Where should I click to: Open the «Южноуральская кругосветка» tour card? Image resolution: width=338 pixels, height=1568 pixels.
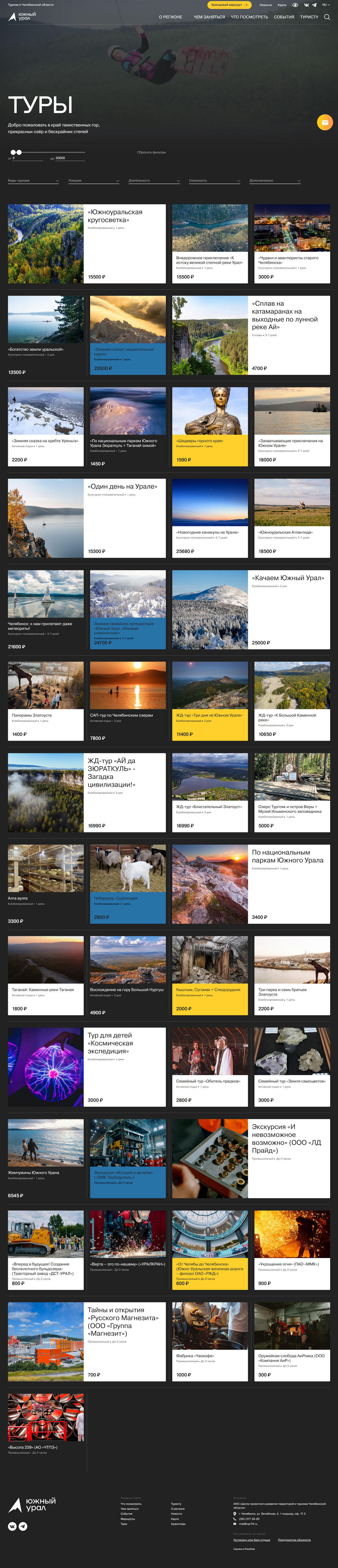pos(86,244)
